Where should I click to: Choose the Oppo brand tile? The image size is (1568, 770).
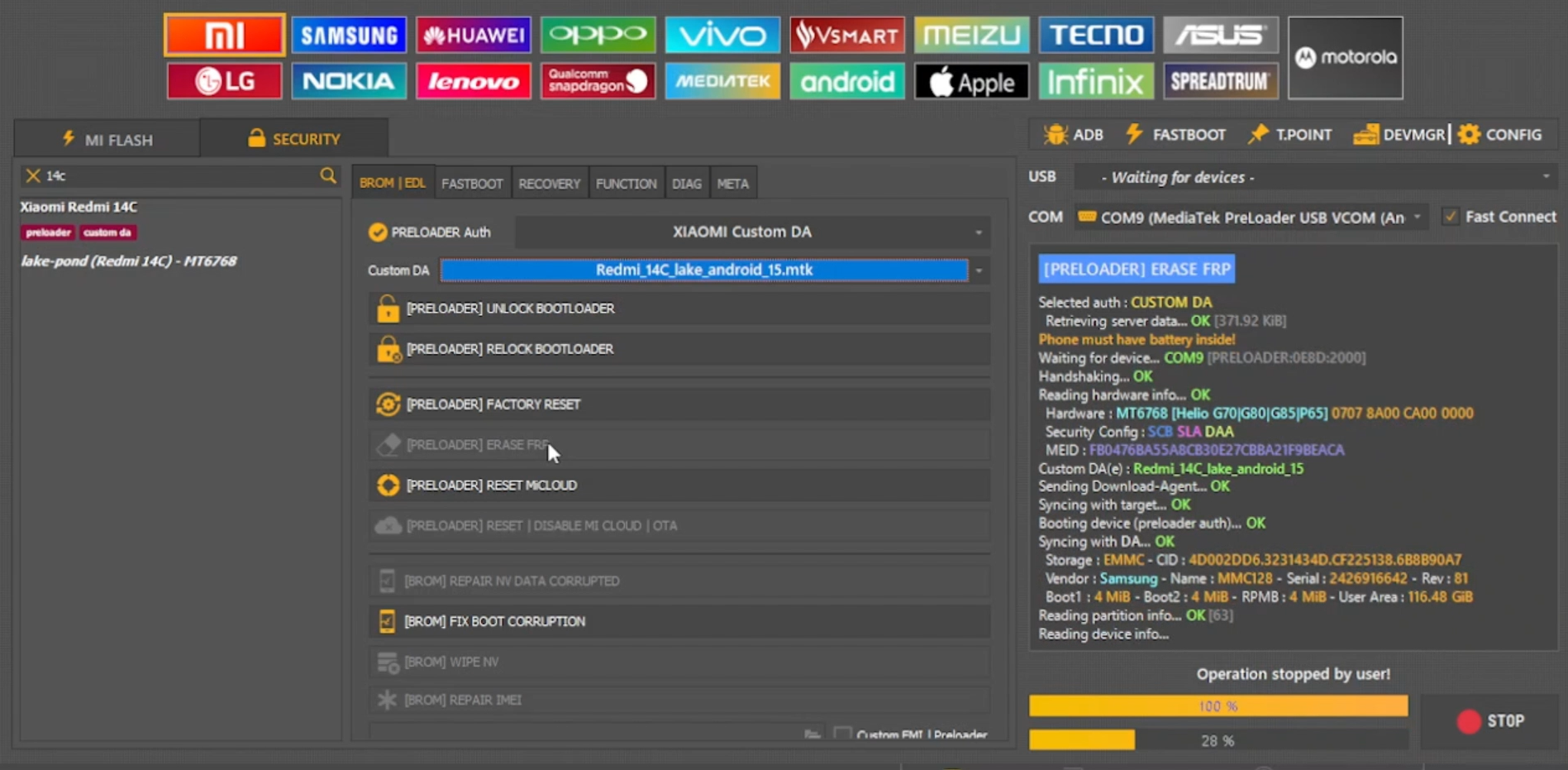(598, 35)
